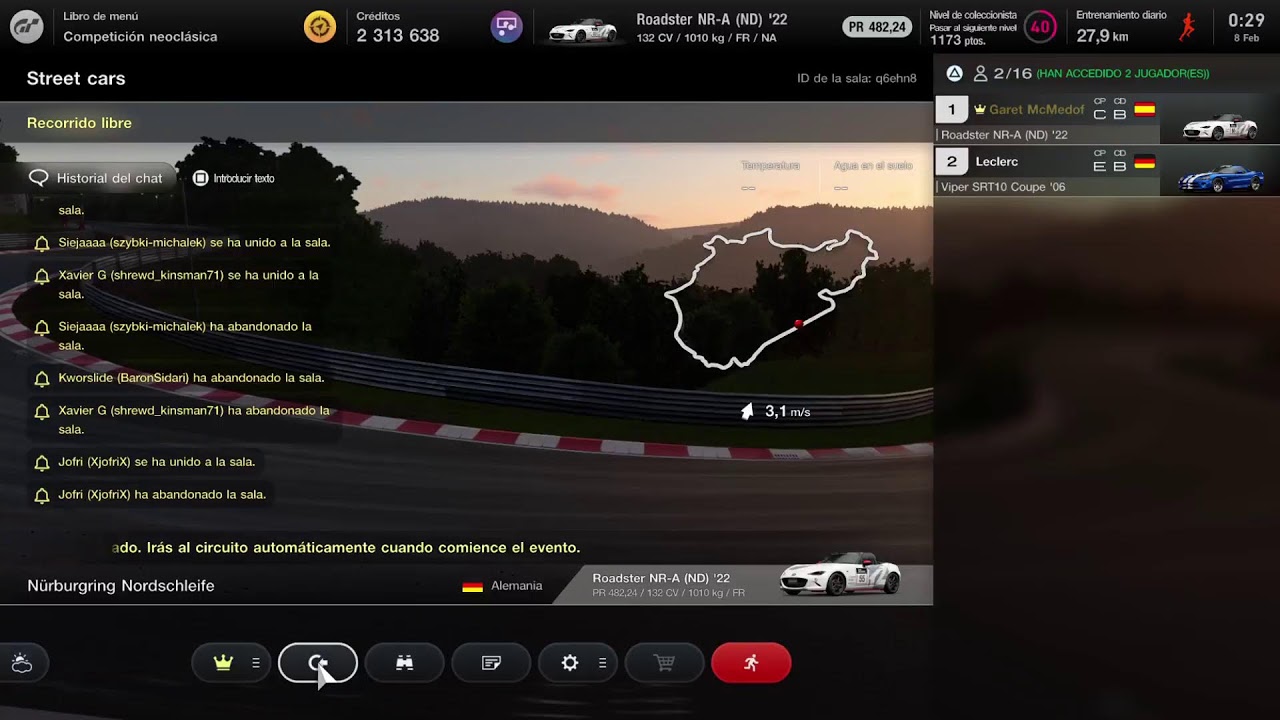Viewport: 1280px width, 720px height.
Task: Open the room notes message button
Action: (x=491, y=663)
